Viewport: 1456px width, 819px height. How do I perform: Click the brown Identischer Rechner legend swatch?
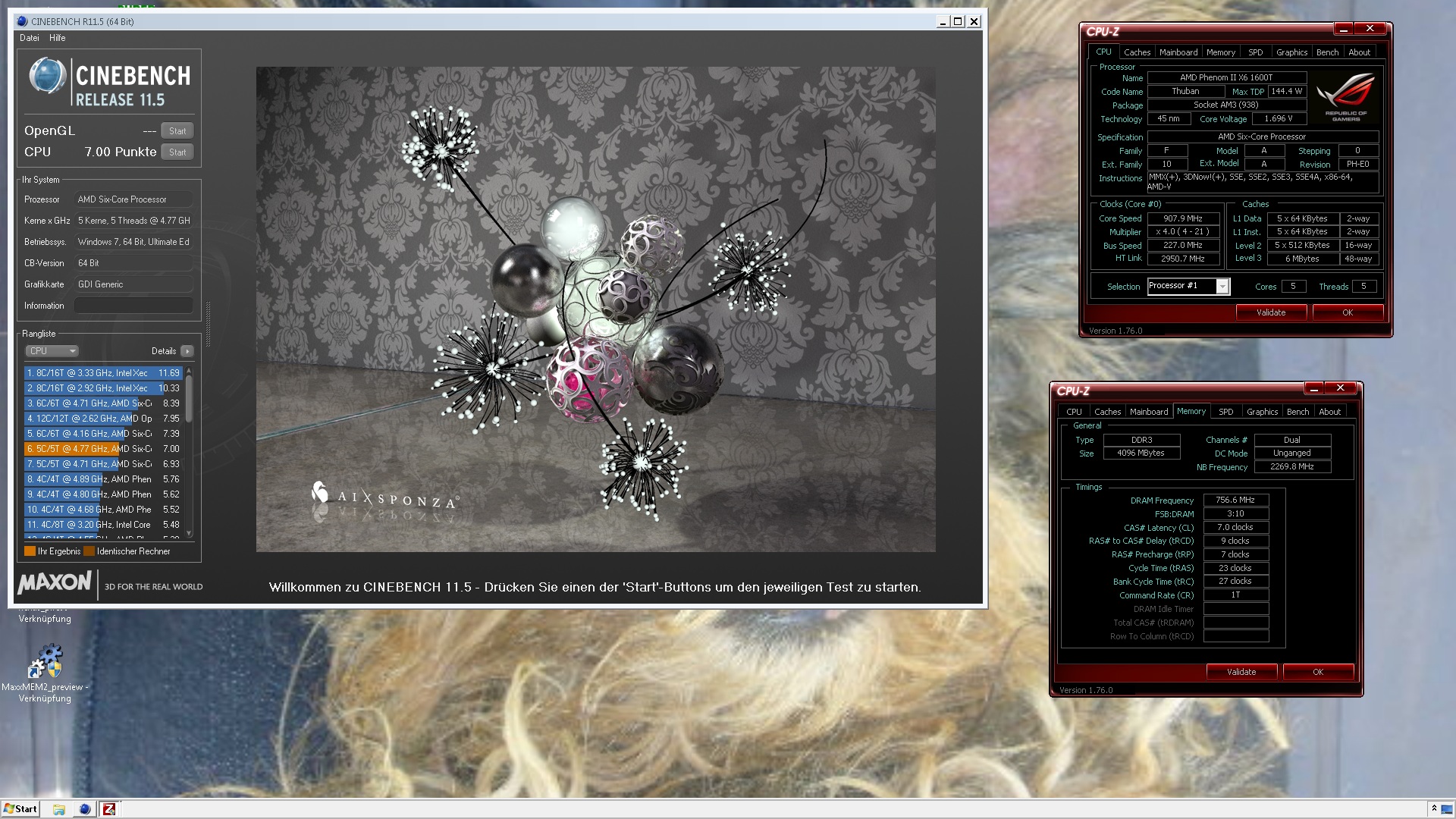[x=89, y=551]
